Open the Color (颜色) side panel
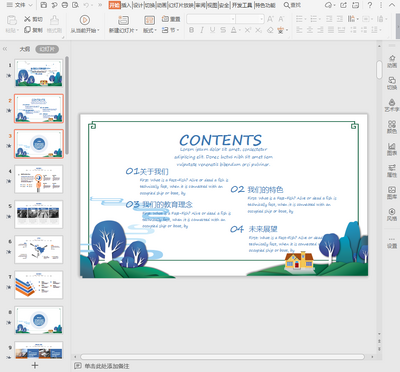This screenshot has height=372, width=400. (x=392, y=127)
